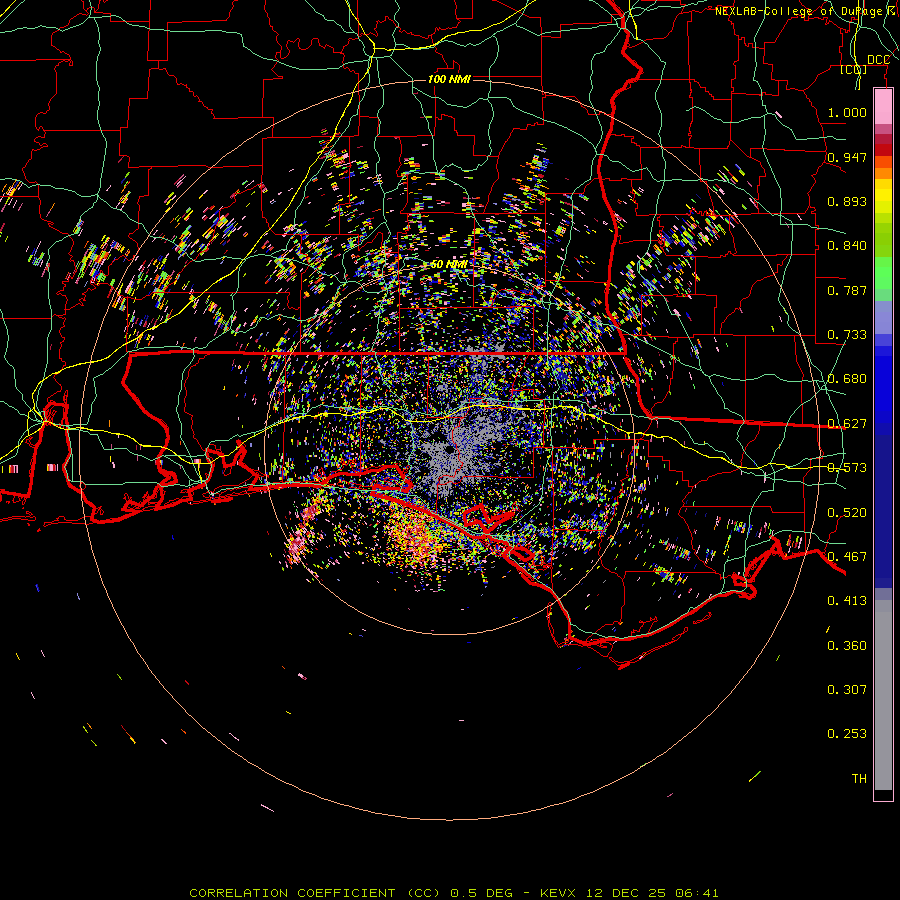Select the 0.413 scale value
The image size is (900, 900).
[x=847, y=601]
